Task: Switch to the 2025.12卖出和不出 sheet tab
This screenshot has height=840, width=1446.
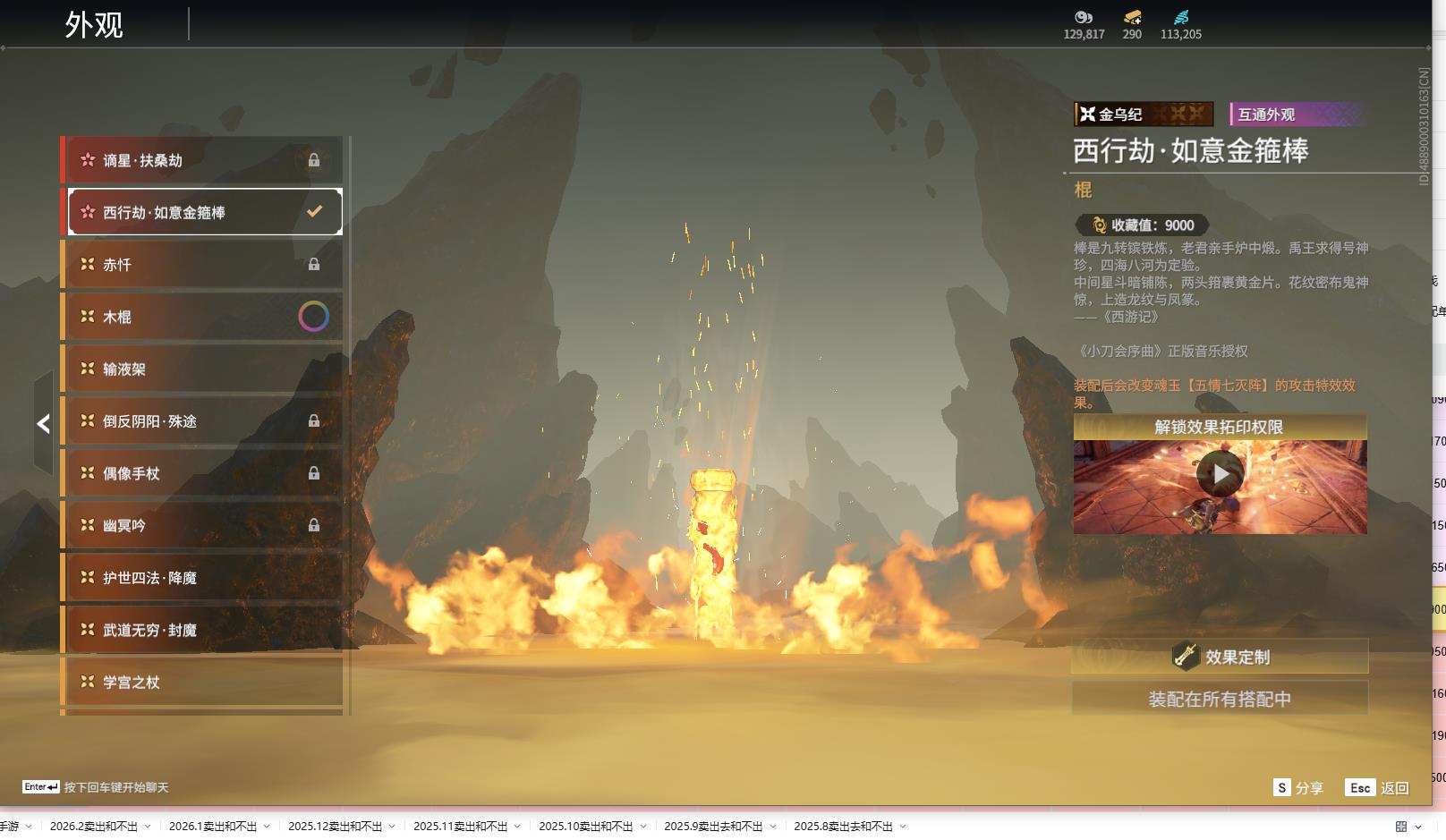Action: pyautogui.click(x=335, y=826)
